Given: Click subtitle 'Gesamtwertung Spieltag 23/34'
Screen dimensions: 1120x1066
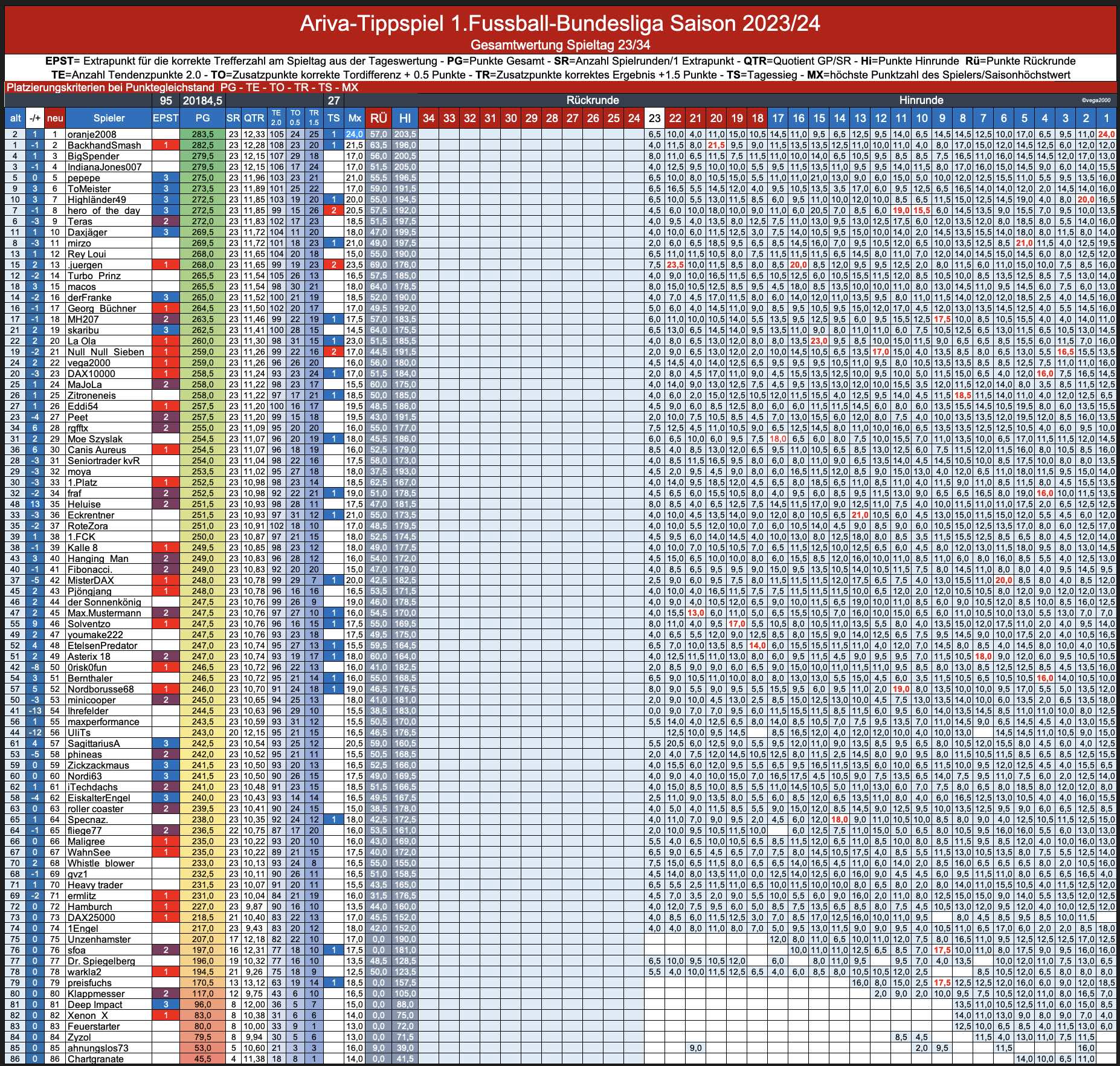Looking at the screenshot, I should [560, 45].
